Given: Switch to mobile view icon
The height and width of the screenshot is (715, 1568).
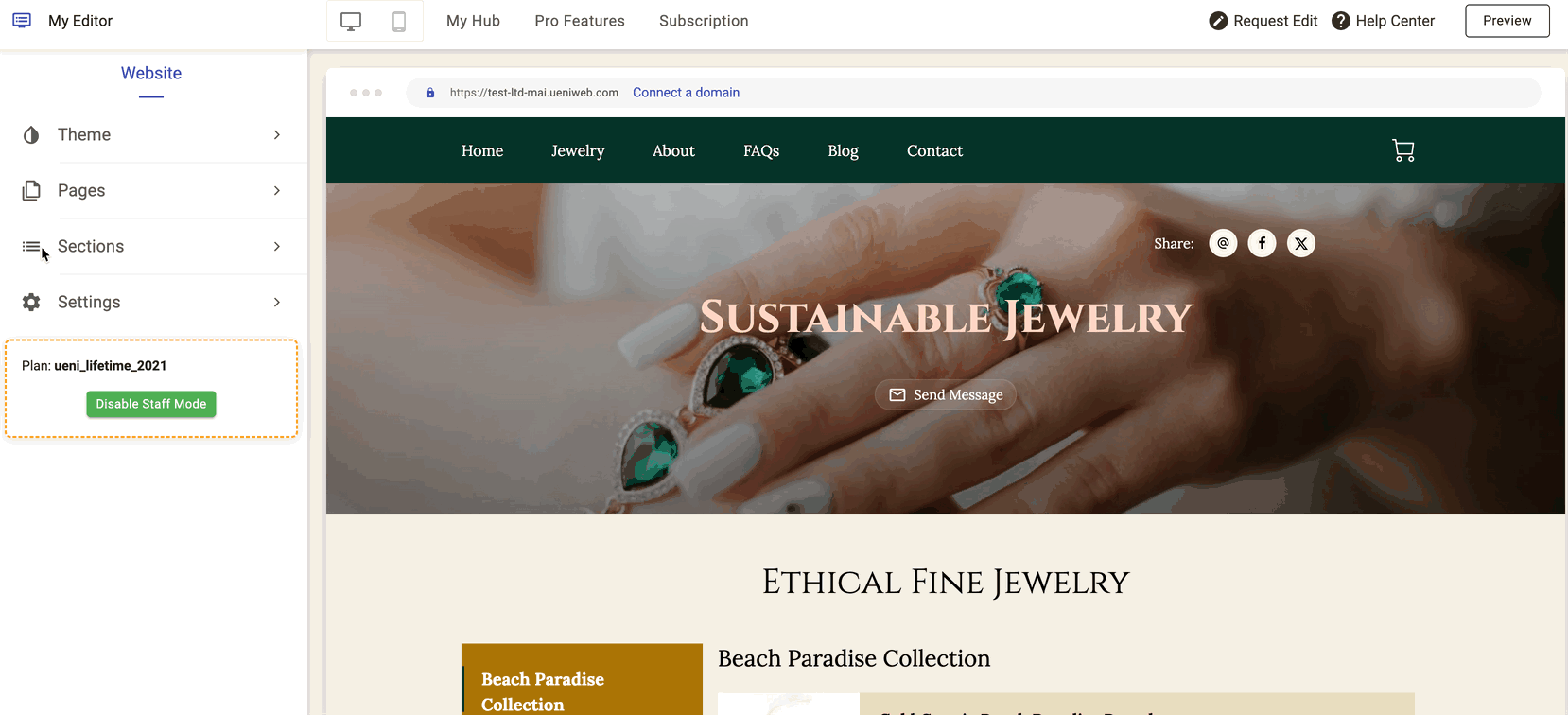Looking at the screenshot, I should pyautogui.click(x=399, y=21).
